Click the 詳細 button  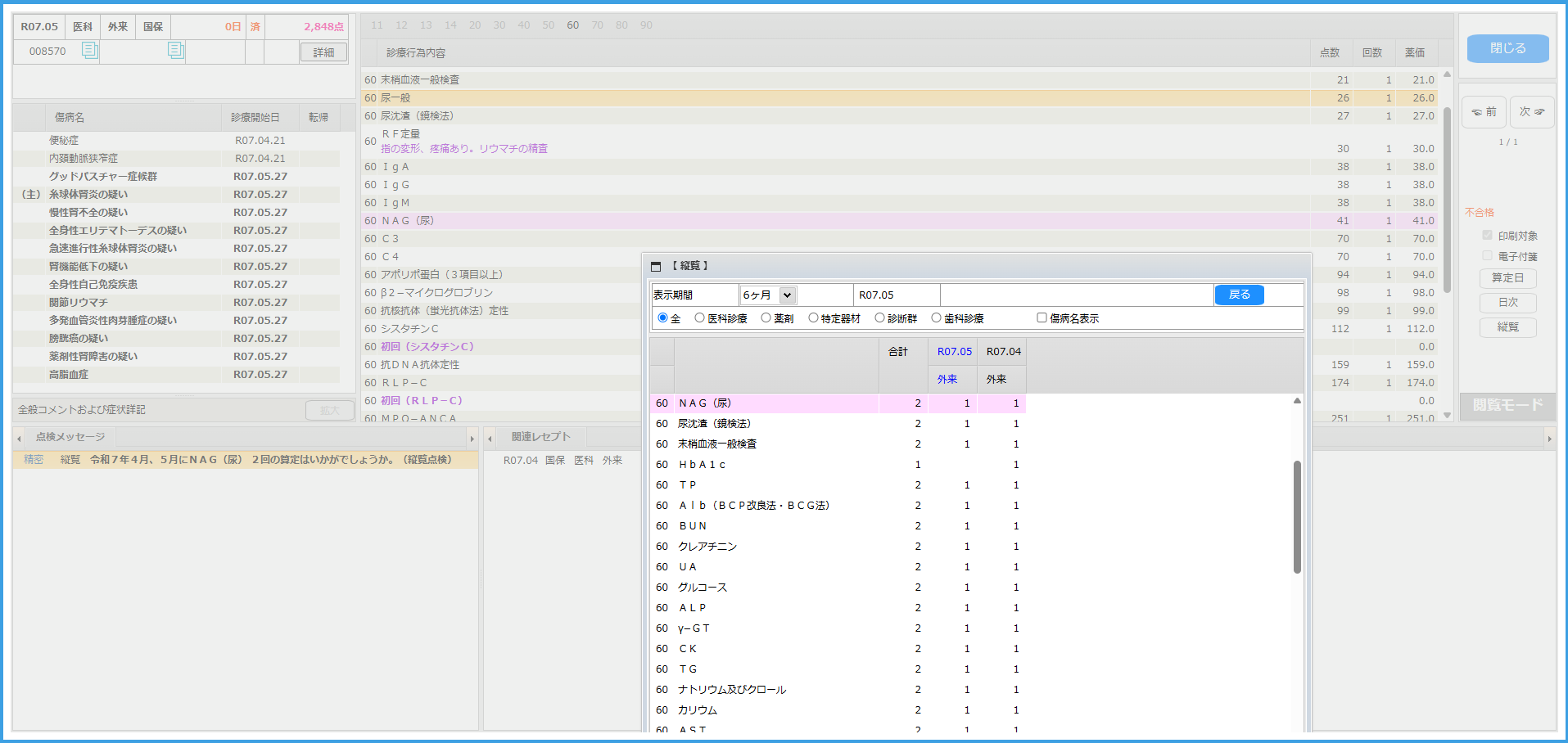pos(323,52)
